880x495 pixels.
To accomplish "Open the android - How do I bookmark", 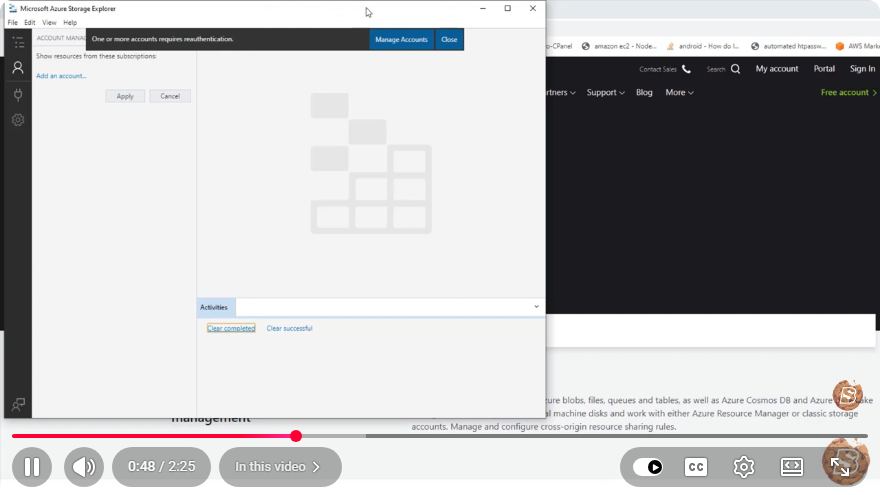I will pos(703,46).
